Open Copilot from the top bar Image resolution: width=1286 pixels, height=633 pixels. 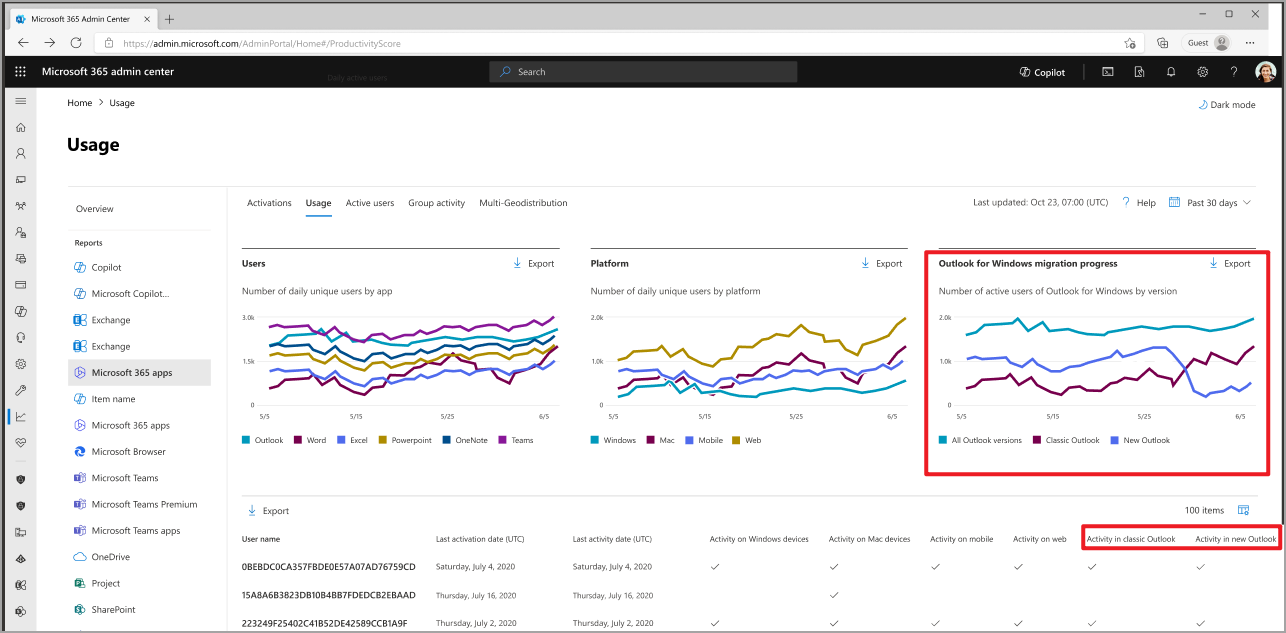coord(1042,71)
